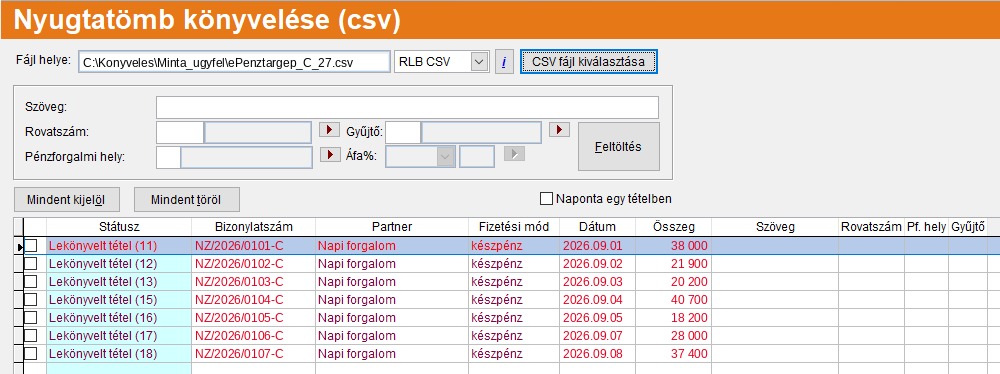The width and height of the screenshot is (1000, 374).
Task: Select 'Lekönyvelt tétel (16)' status cell
Action: click(119, 317)
